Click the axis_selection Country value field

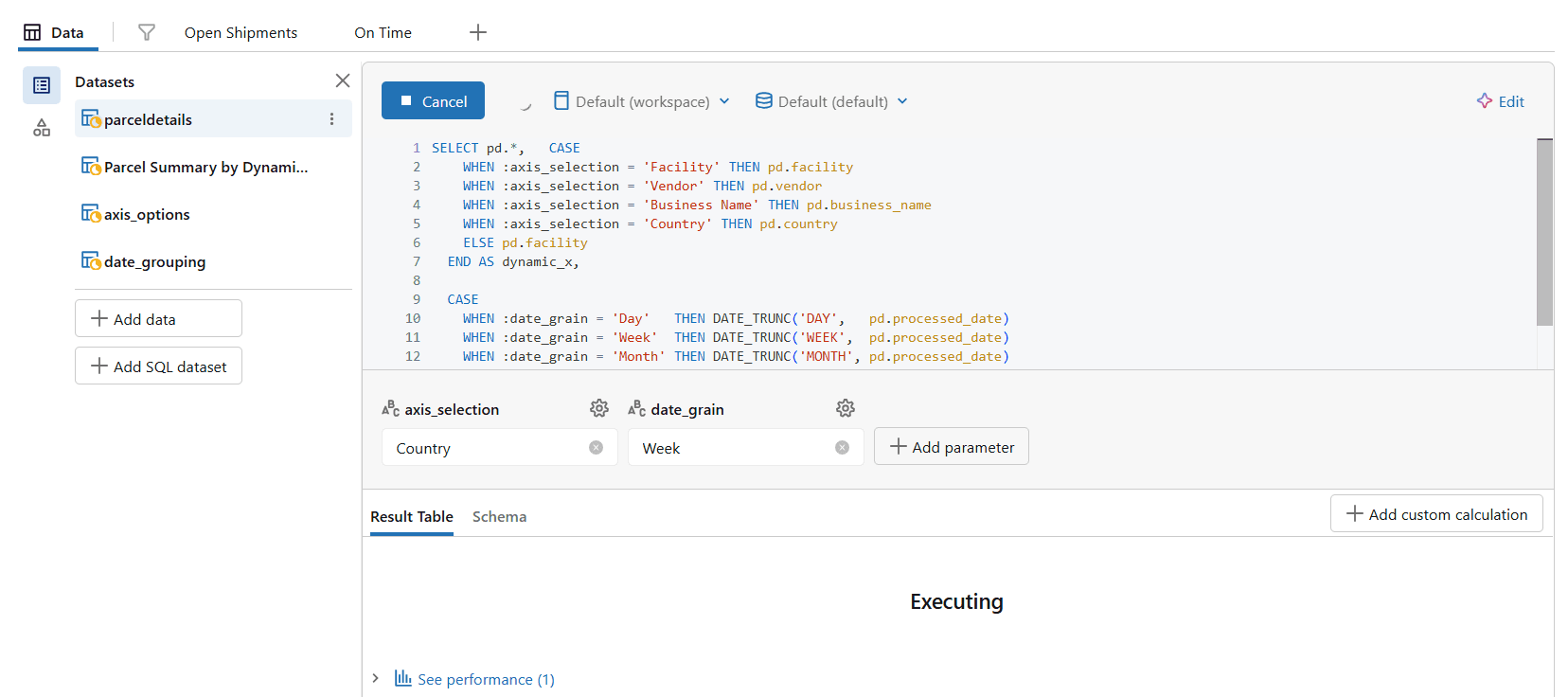499,447
